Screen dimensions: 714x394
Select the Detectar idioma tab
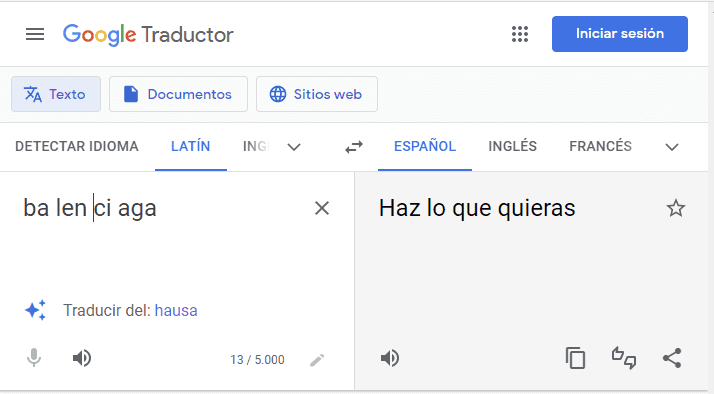77,146
